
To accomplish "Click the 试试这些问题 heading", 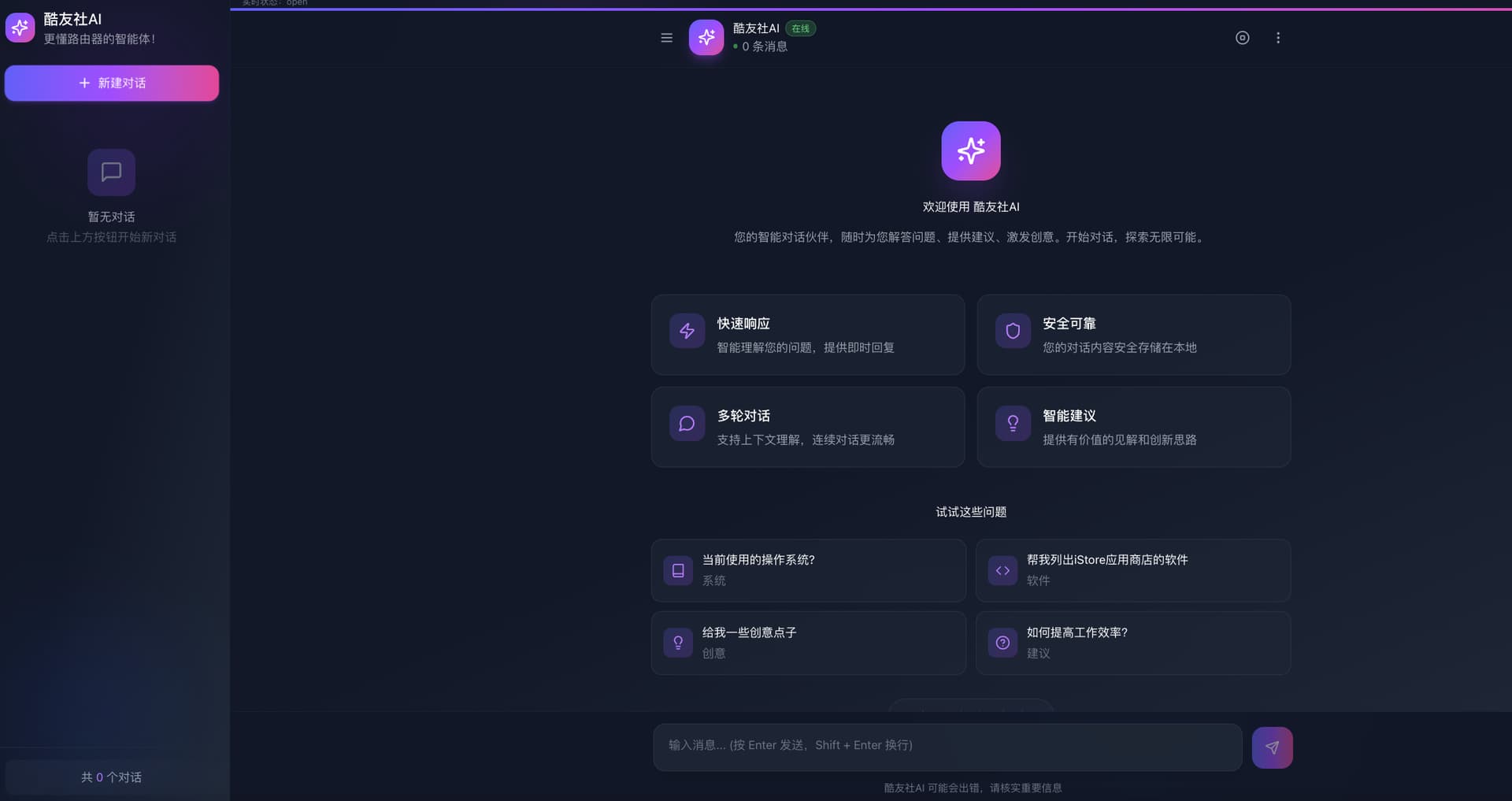I will click(971, 512).
